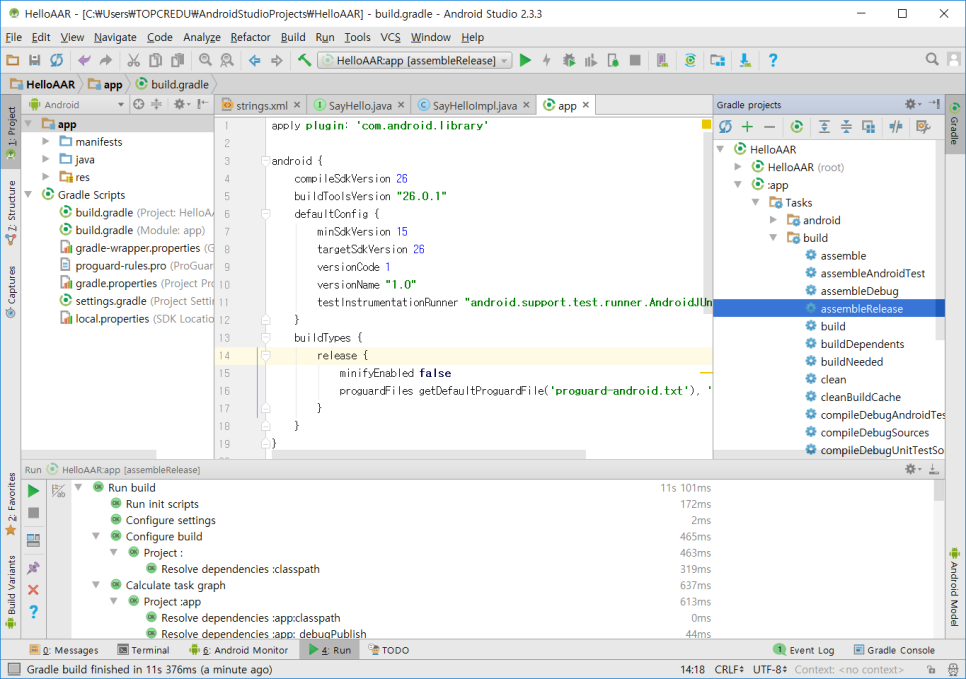Open the VCS menu
The image size is (966, 679).
(x=390, y=37)
